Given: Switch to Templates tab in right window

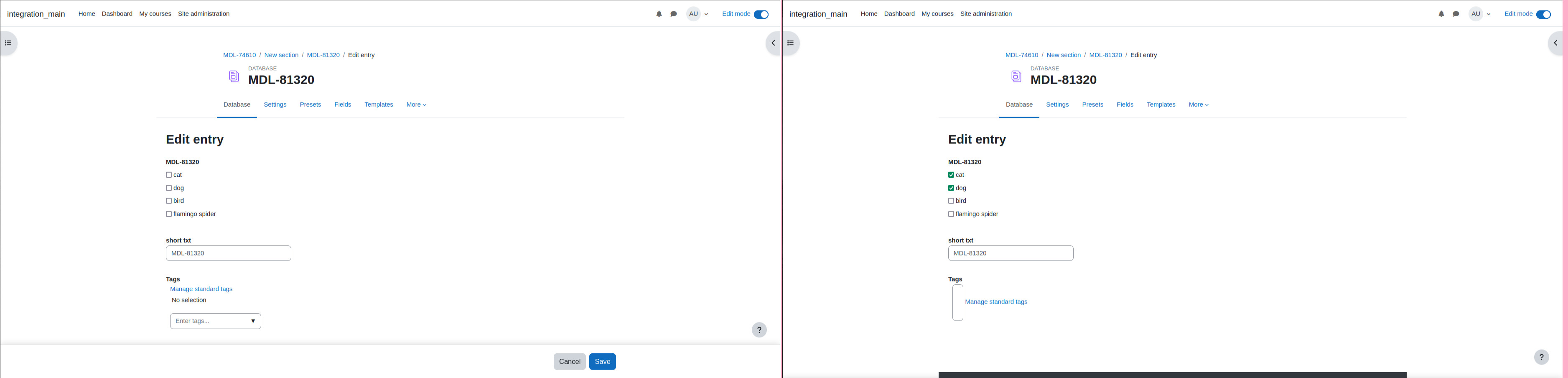Looking at the screenshot, I should click(x=1161, y=105).
